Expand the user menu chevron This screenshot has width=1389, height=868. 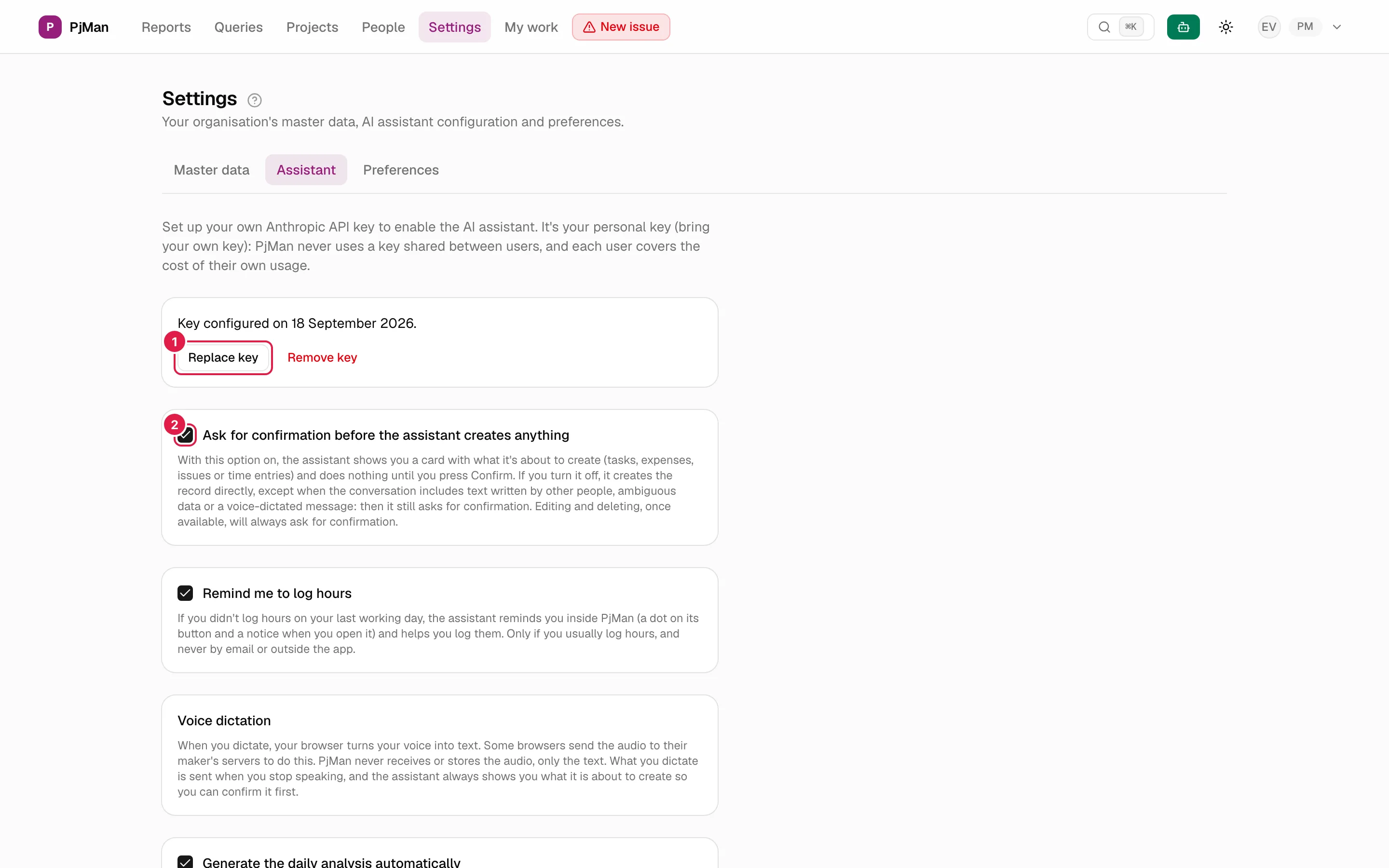point(1337,27)
